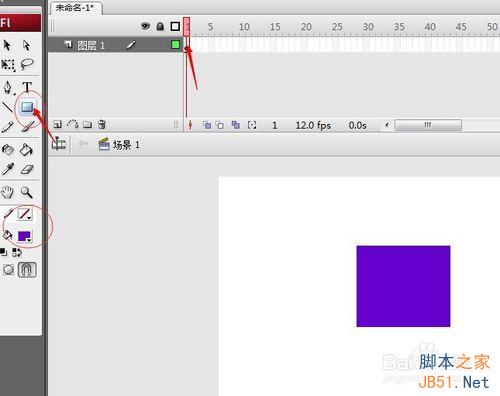Add a motion guide layer
This screenshot has height=396, width=500.
coord(73,124)
